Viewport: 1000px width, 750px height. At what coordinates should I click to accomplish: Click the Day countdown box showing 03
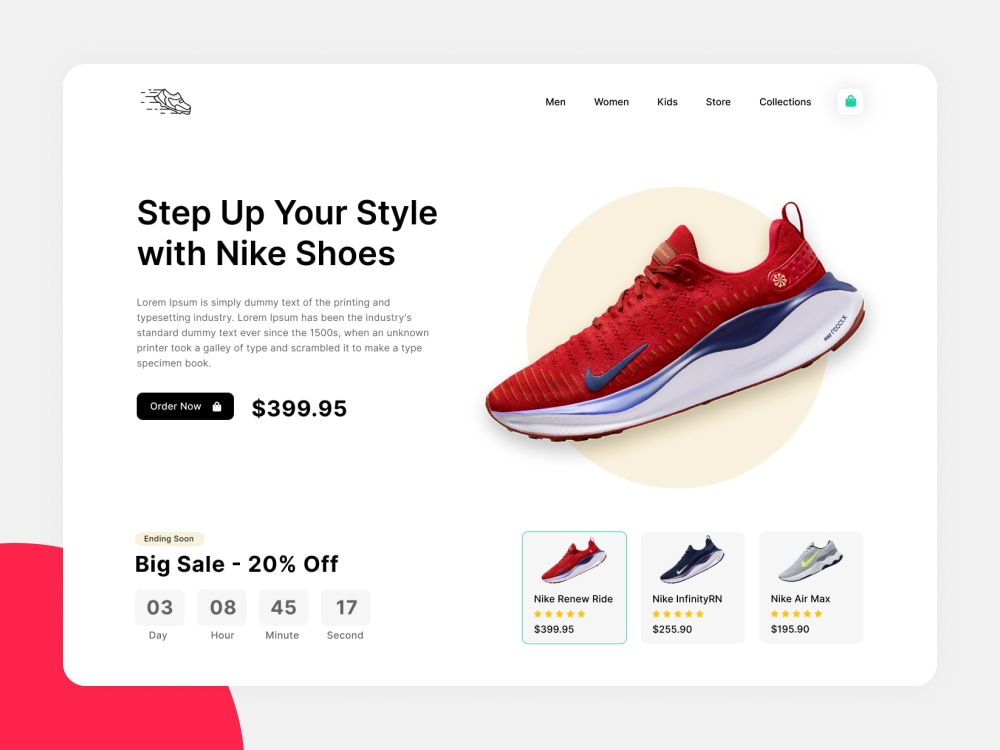click(159, 608)
